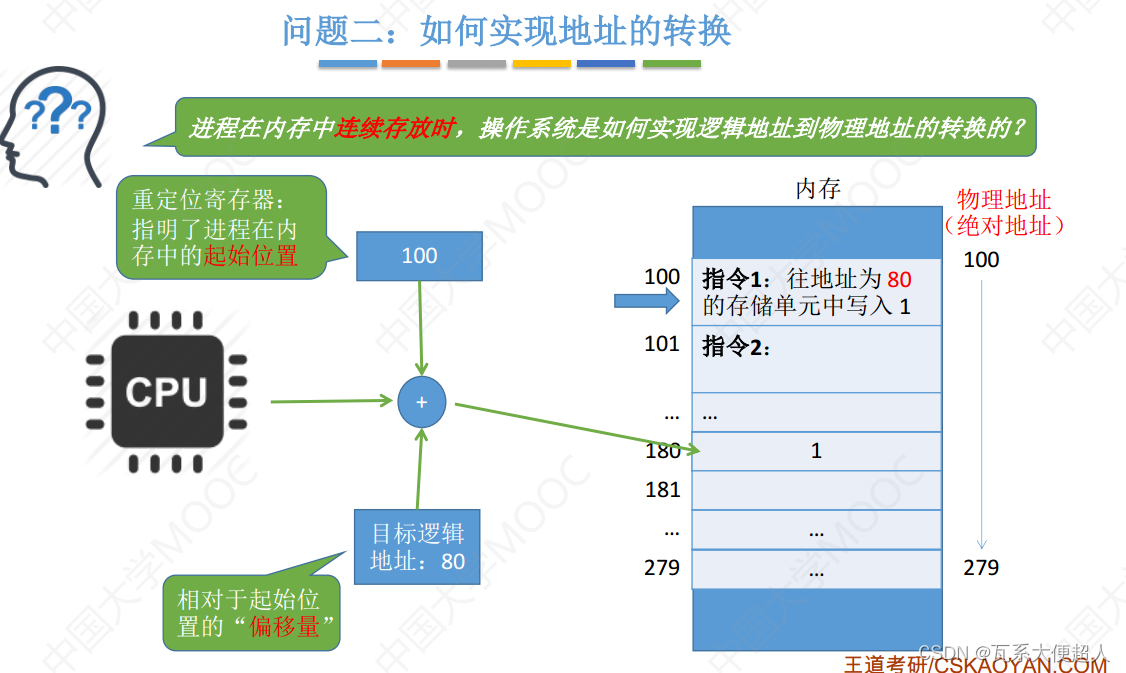Select the downward physical address arrow
The height and width of the screenshot is (673, 1126).
coord(981,410)
